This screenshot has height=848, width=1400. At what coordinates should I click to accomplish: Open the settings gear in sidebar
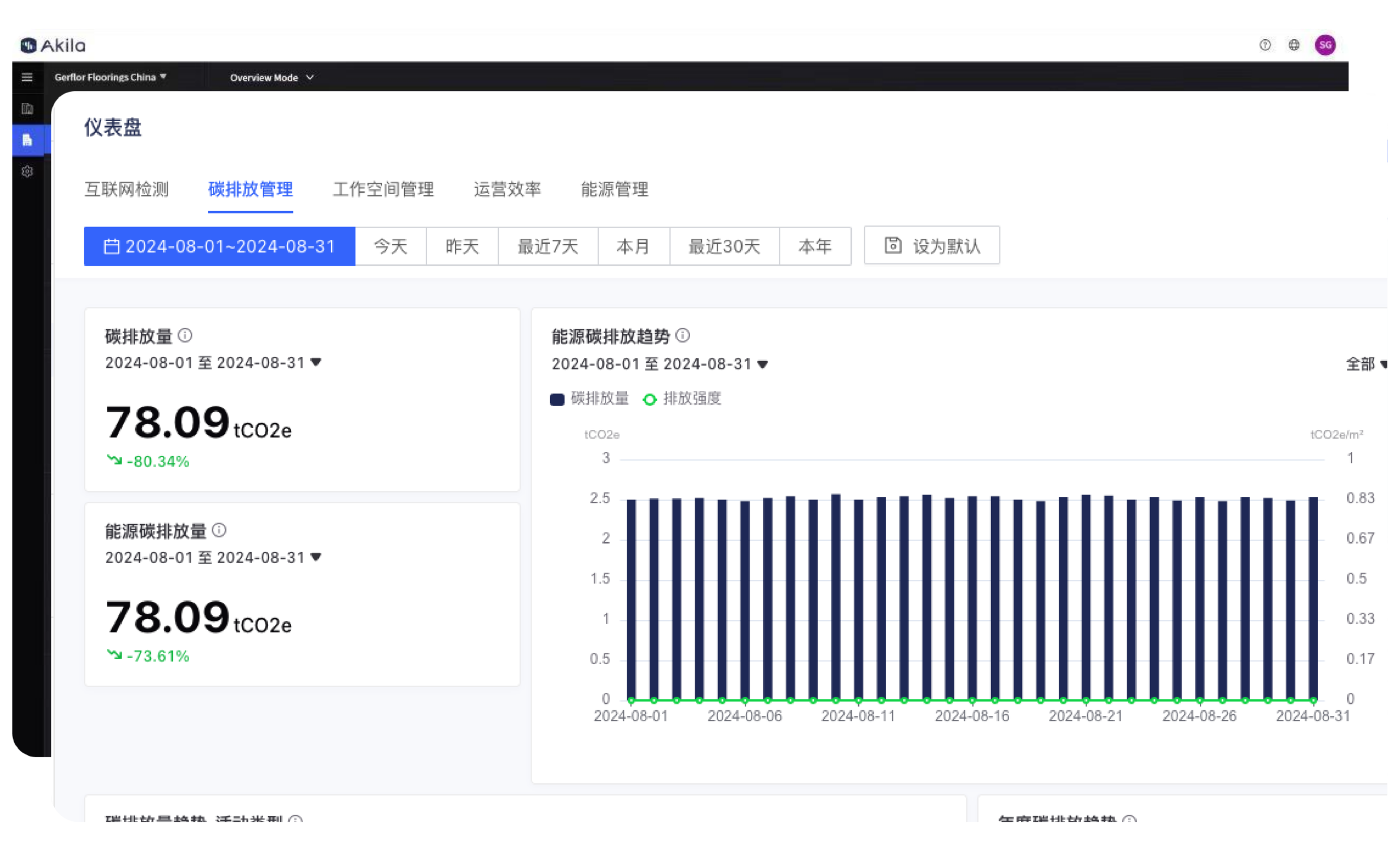coord(27,171)
